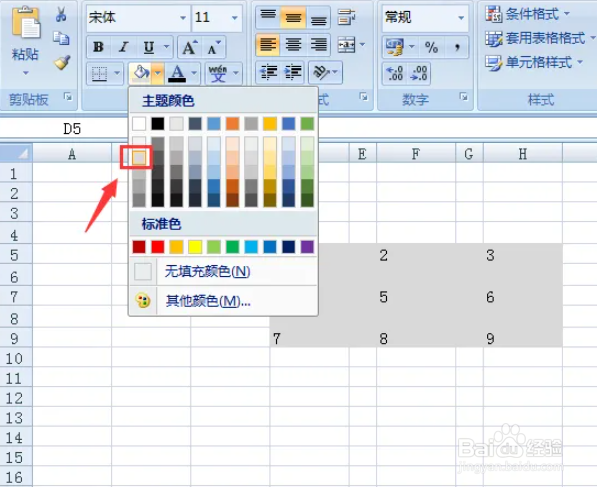
Task: Toggle italic formatting
Action: (x=123, y=47)
